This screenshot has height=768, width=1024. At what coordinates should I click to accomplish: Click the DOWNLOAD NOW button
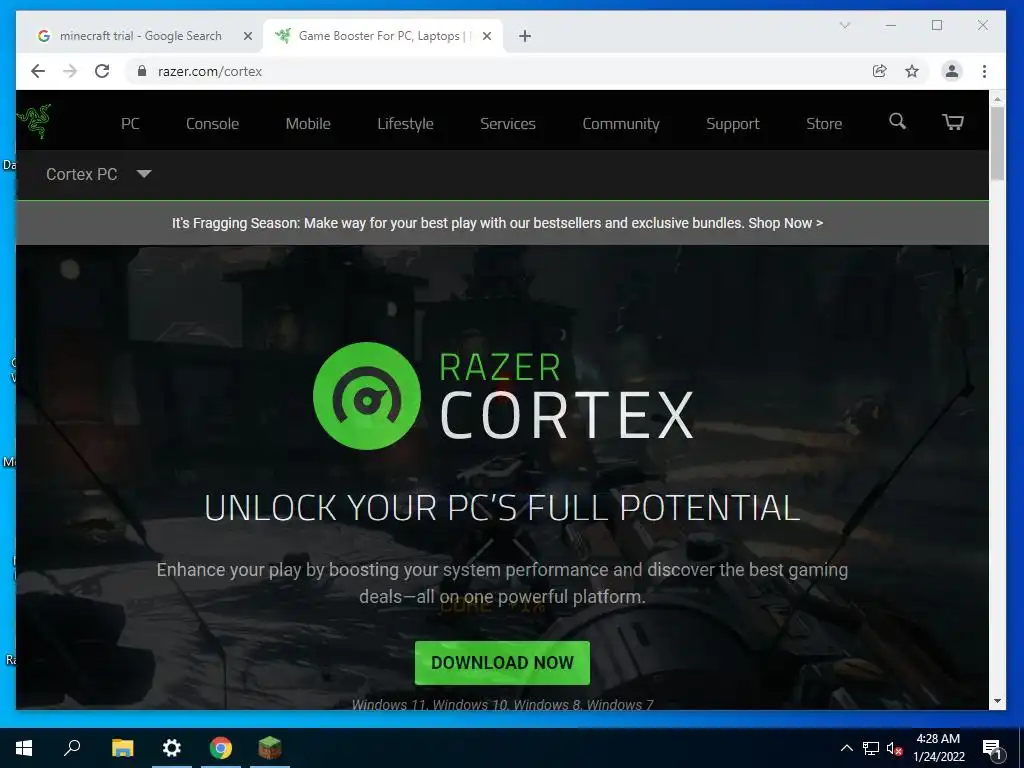coord(502,662)
